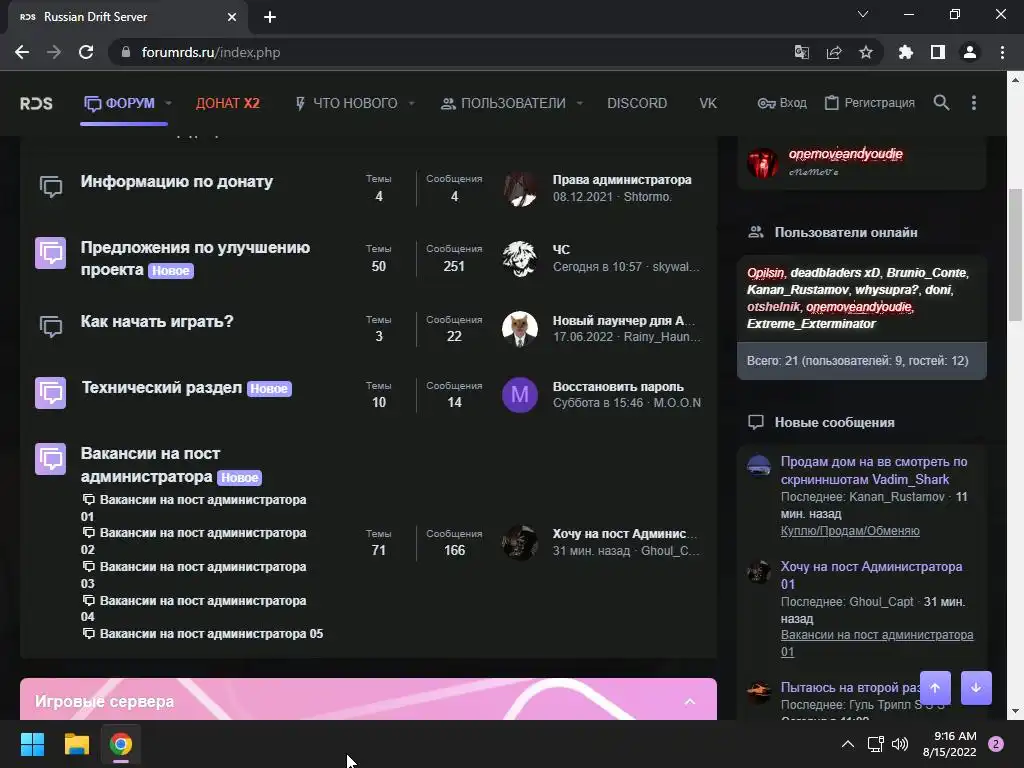Screen dimensions: 1024x768
Task: Open Вакансии на пост администратора 05 subforum
Action: pyautogui.click(x=211, y=633)
